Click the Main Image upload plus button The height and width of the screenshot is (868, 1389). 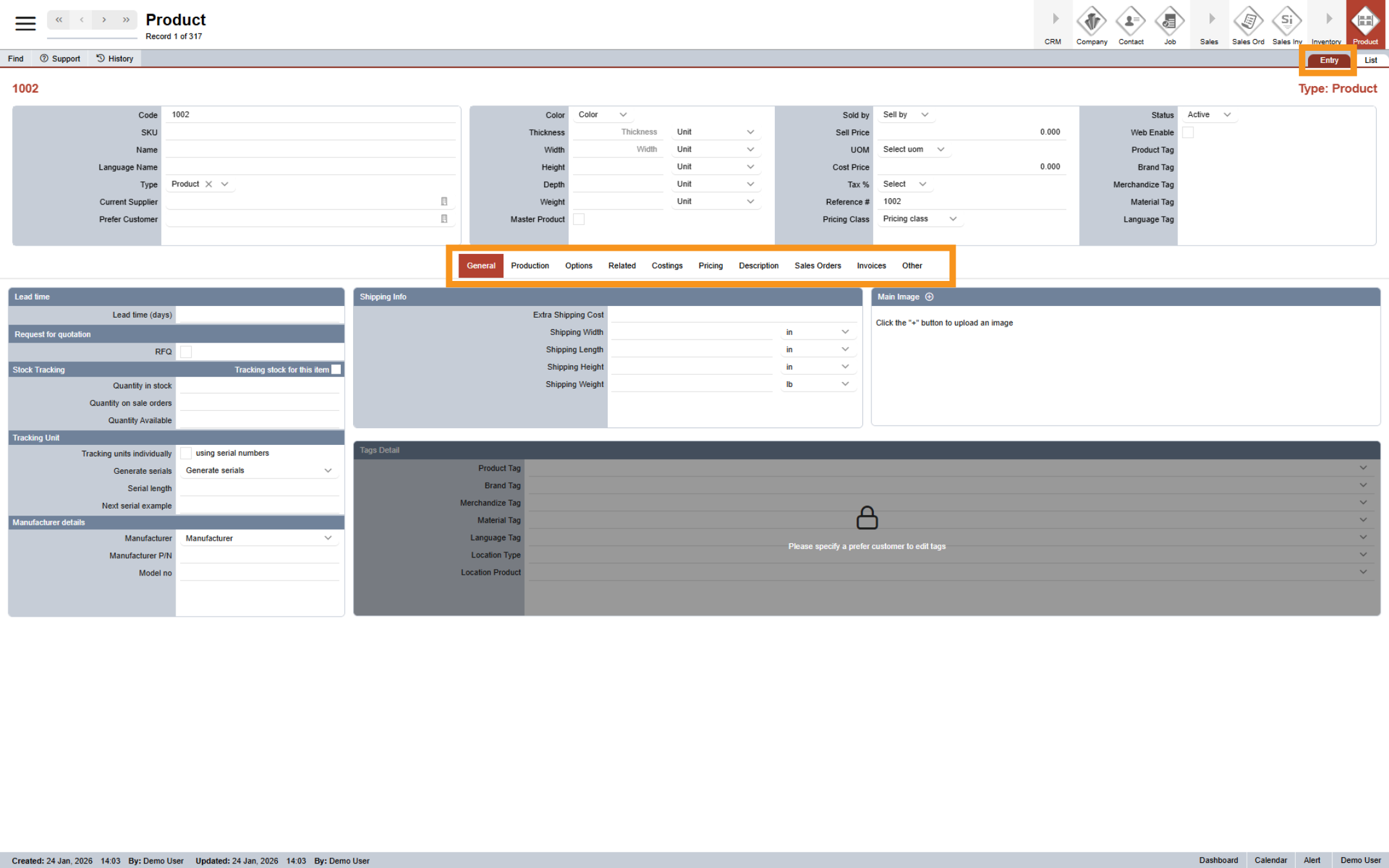tap(929, 296)
